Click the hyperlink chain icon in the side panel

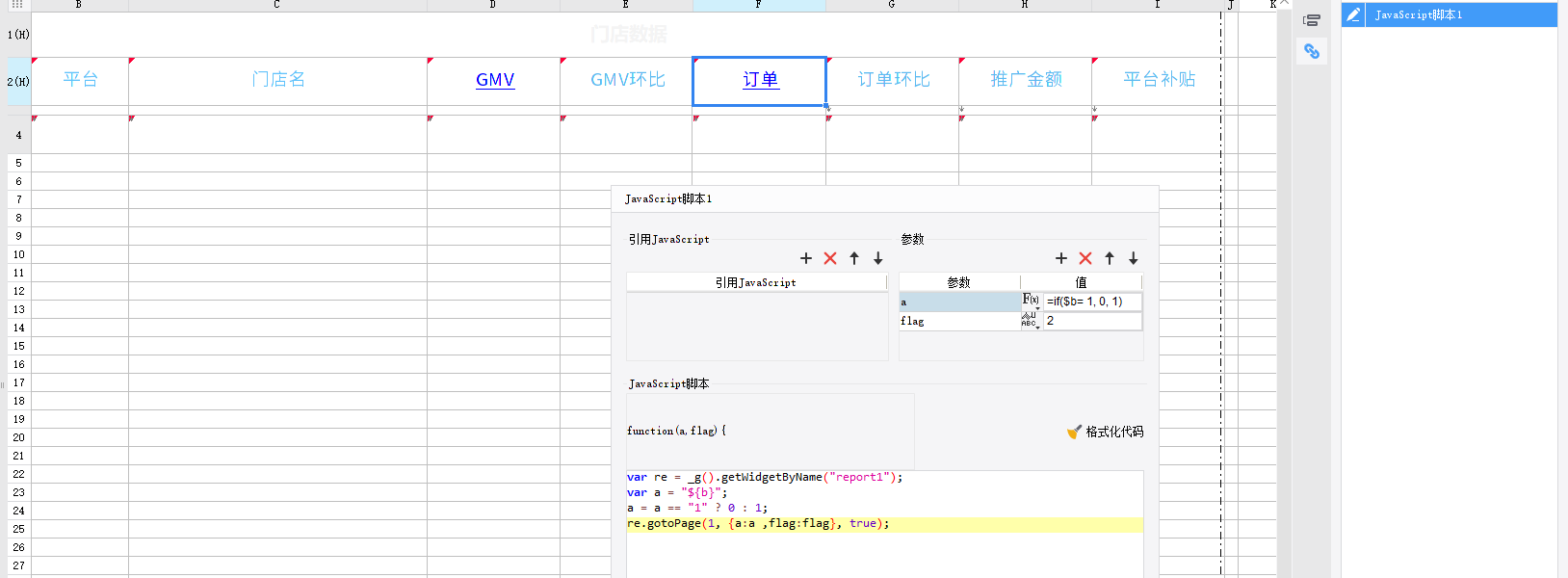click(1312, 51)
